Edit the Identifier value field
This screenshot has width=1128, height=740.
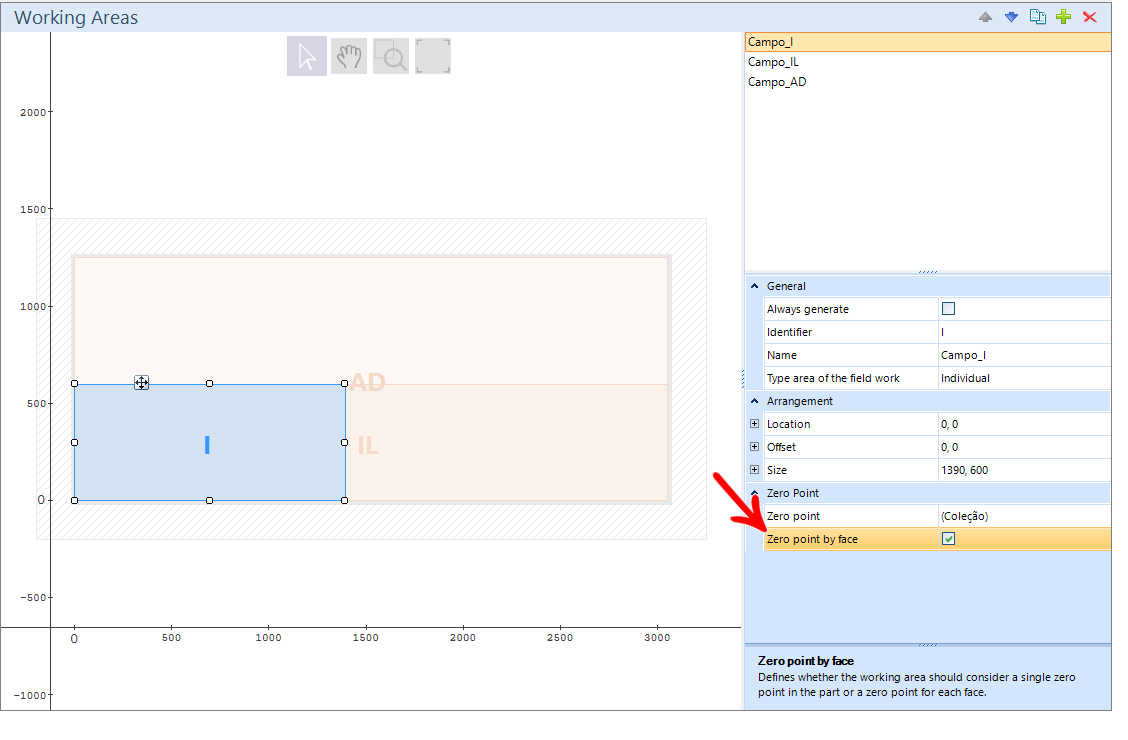click(1024, 332)
